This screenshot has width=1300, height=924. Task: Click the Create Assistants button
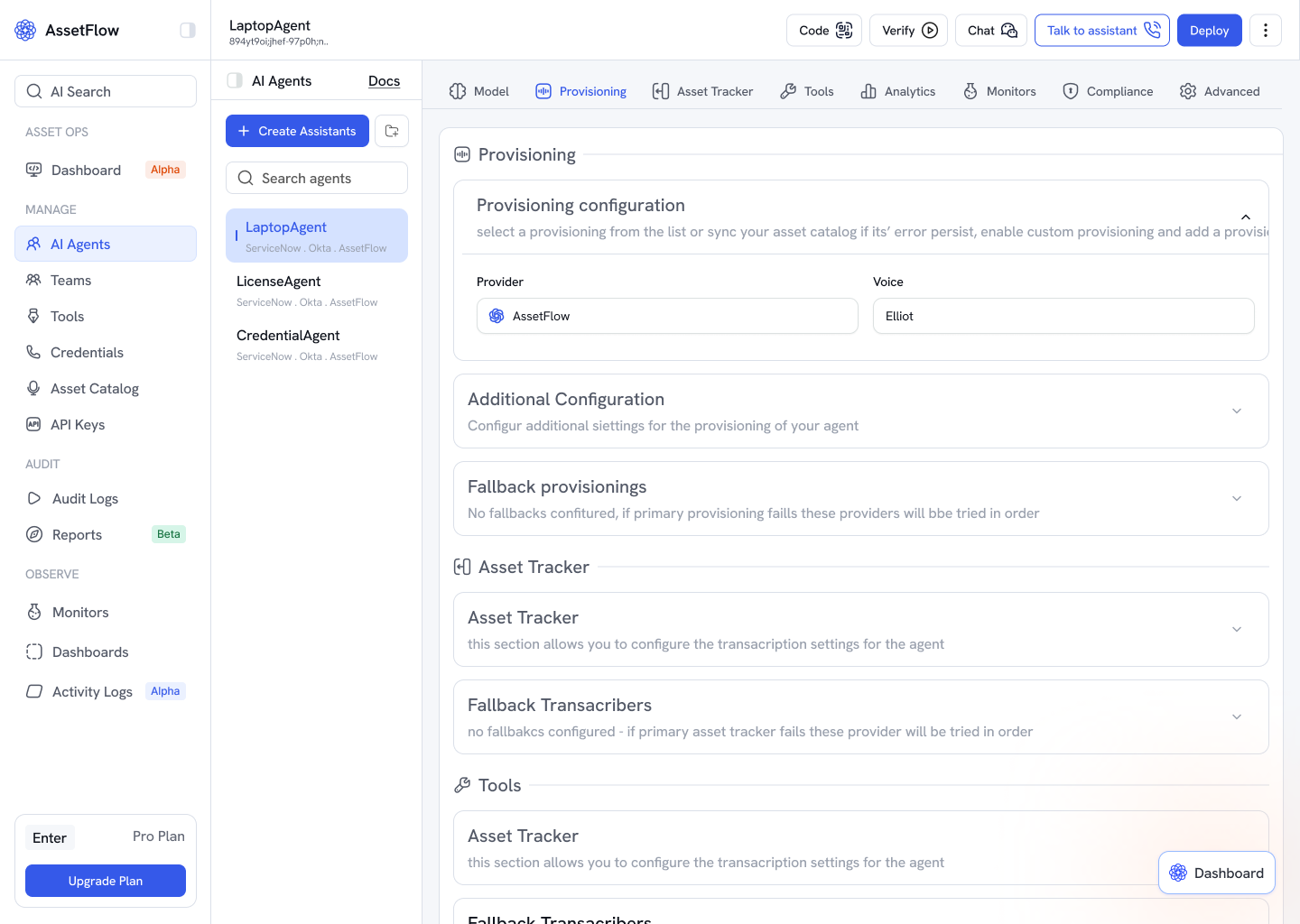297,131
